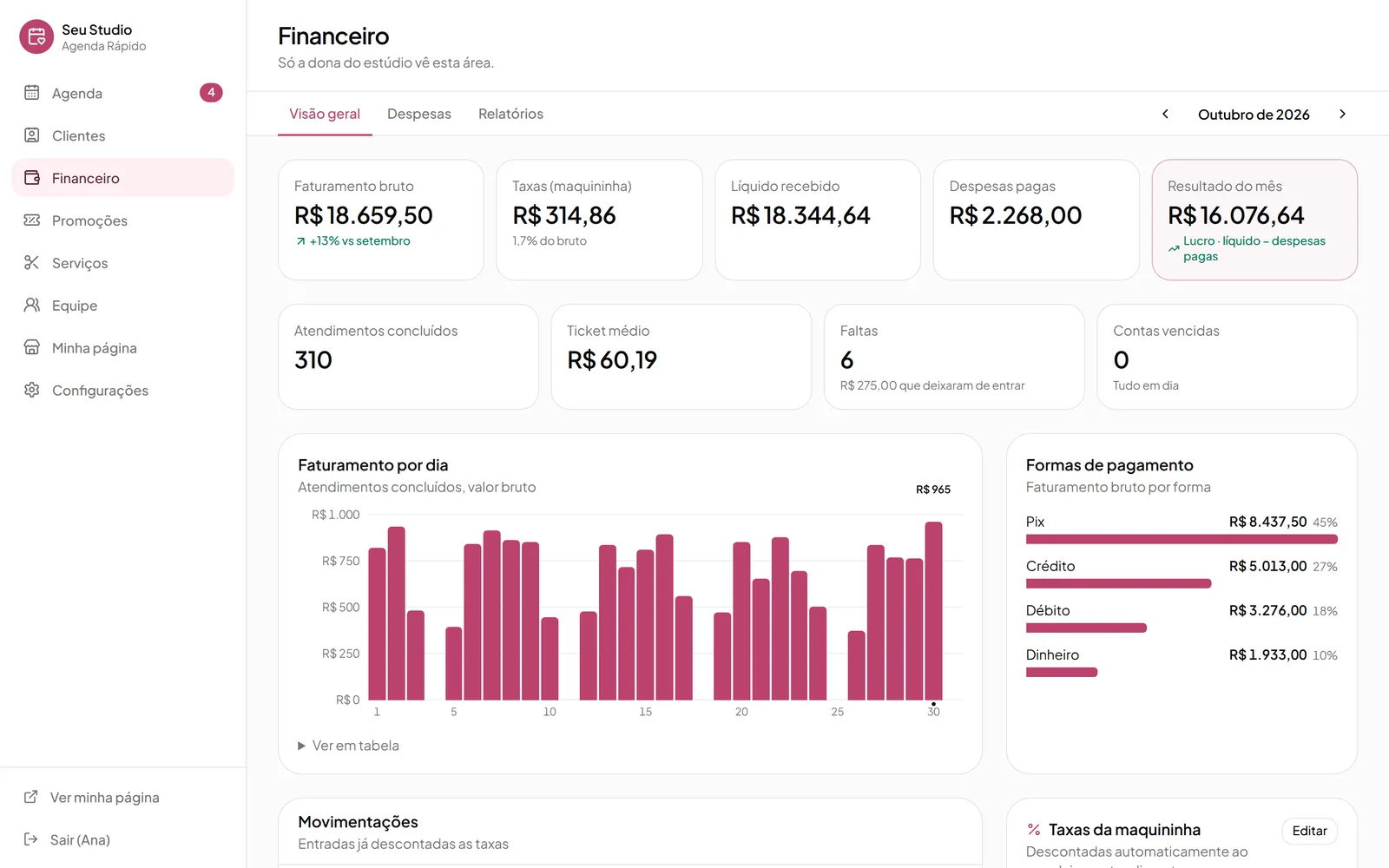Viewport: 1389px width, 868px height.
Task: Click the Dinheiro amount R$ 1.933,00
Action: (1267, 654)
